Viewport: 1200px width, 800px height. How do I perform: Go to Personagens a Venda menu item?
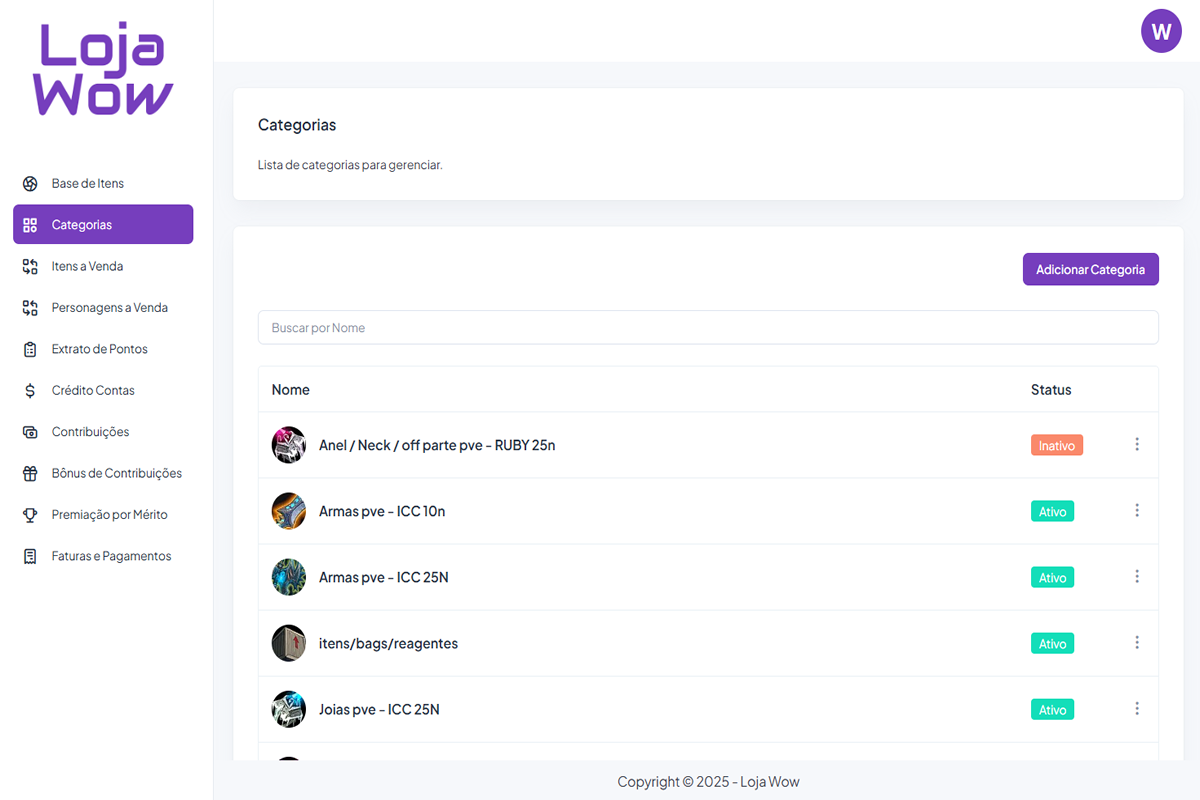[109, 308]
